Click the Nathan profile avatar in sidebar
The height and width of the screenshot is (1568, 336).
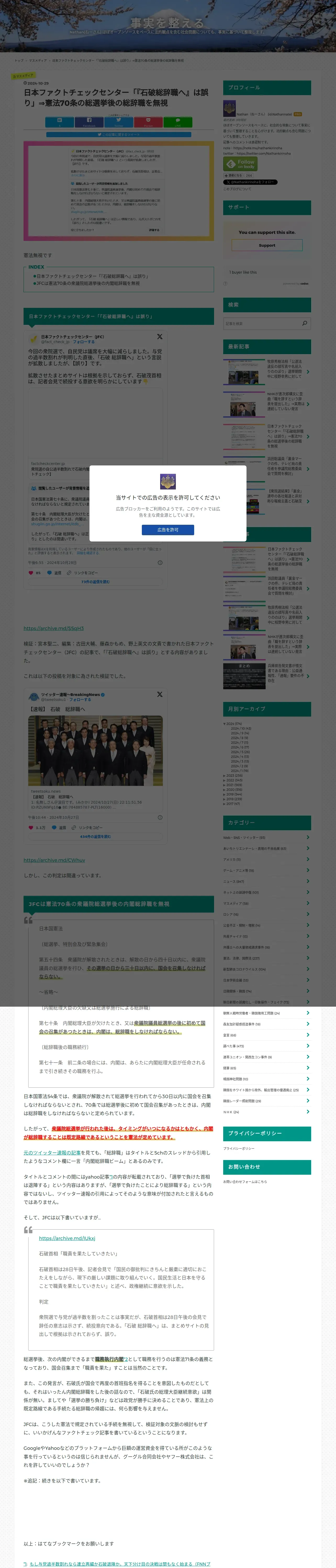[229, 108]
